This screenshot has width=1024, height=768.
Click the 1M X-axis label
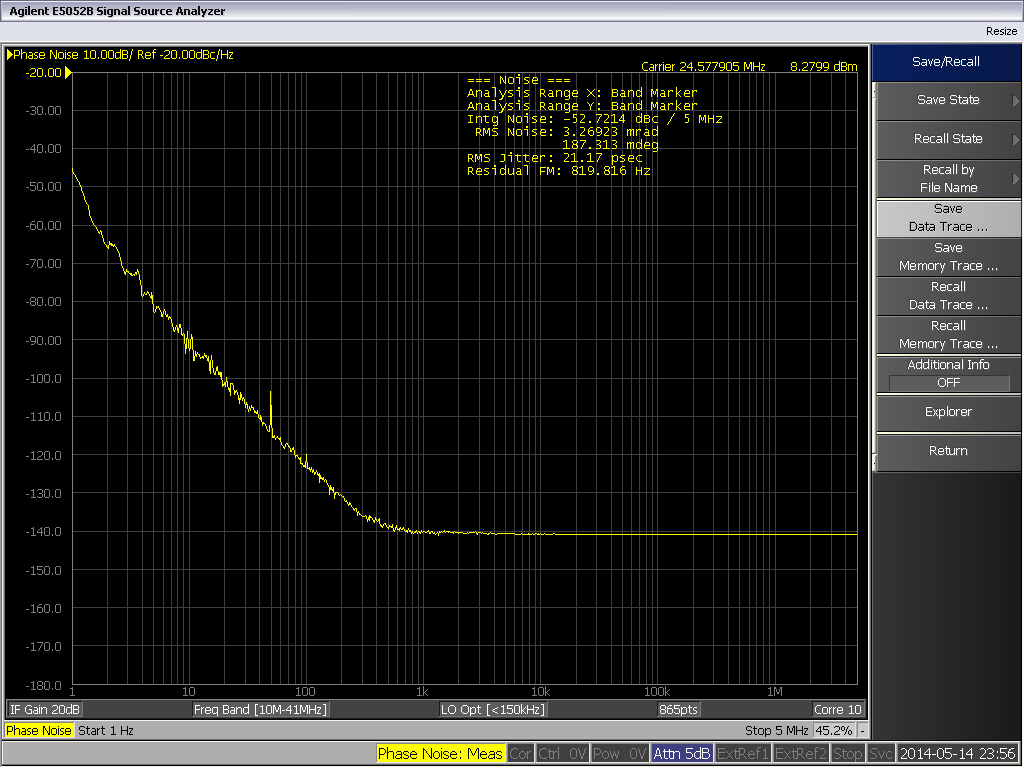pyautogui.click(x=775, y=692)
